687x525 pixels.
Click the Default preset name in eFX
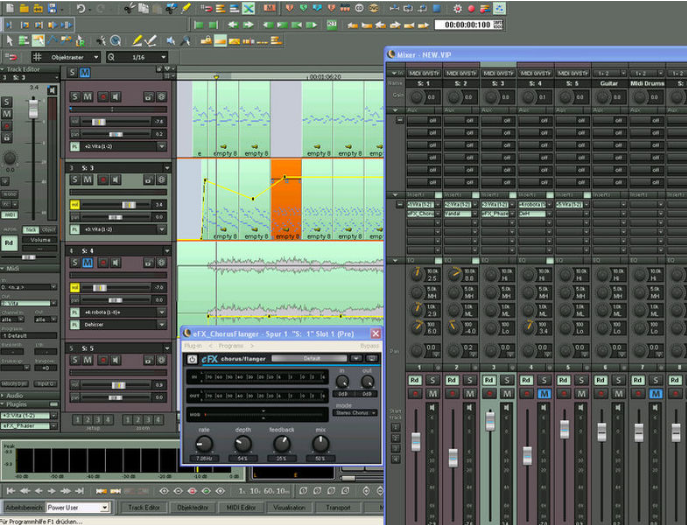[x=311, y=358]
